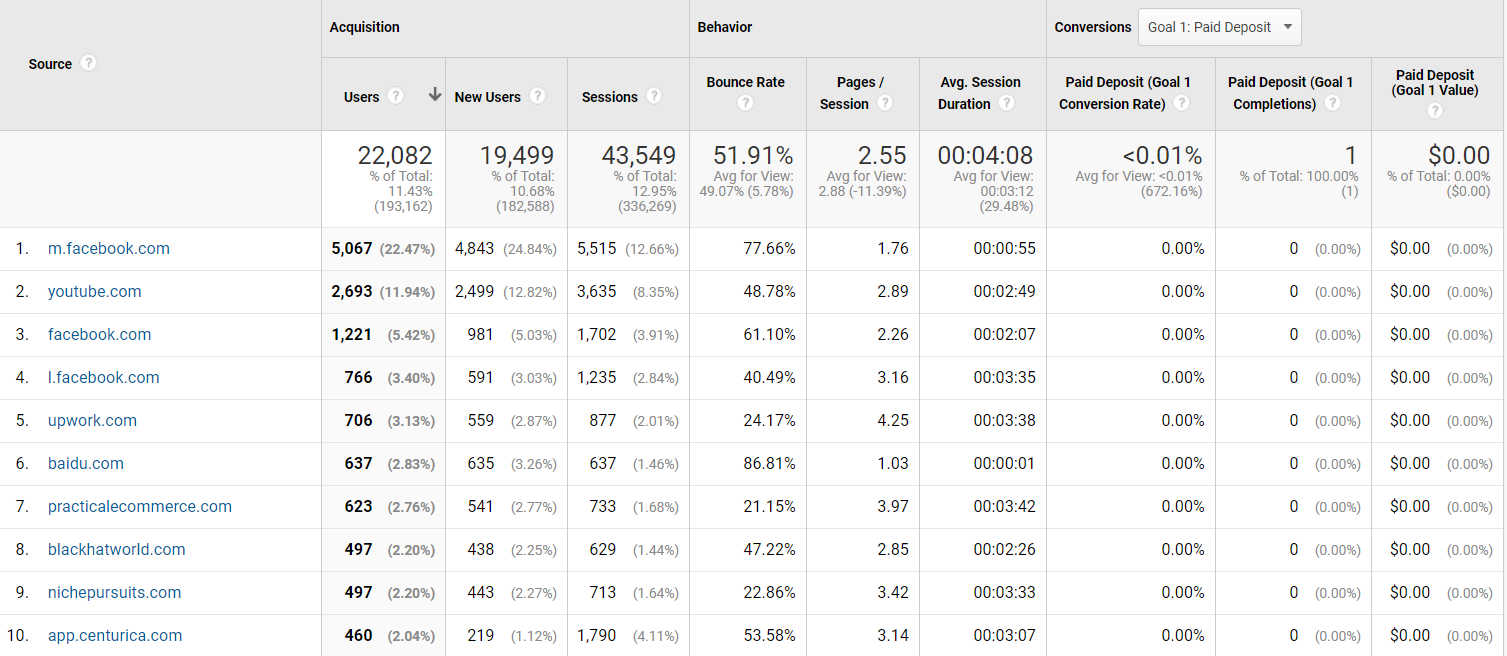The height and width of the screenshot is (656, 1507).
Task: Sort by Avg. Session Duration header
Action: pos(979,93)
